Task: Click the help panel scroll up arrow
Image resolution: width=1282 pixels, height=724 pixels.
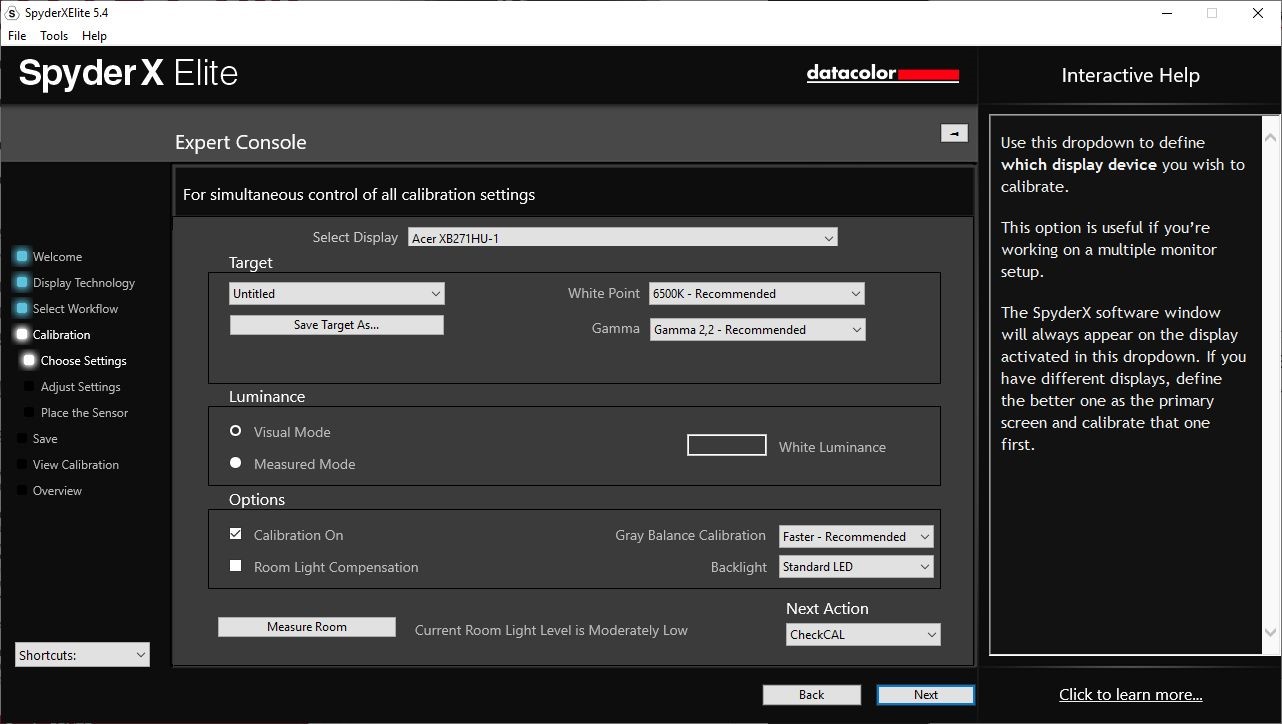Action: tap(1271, 137)
